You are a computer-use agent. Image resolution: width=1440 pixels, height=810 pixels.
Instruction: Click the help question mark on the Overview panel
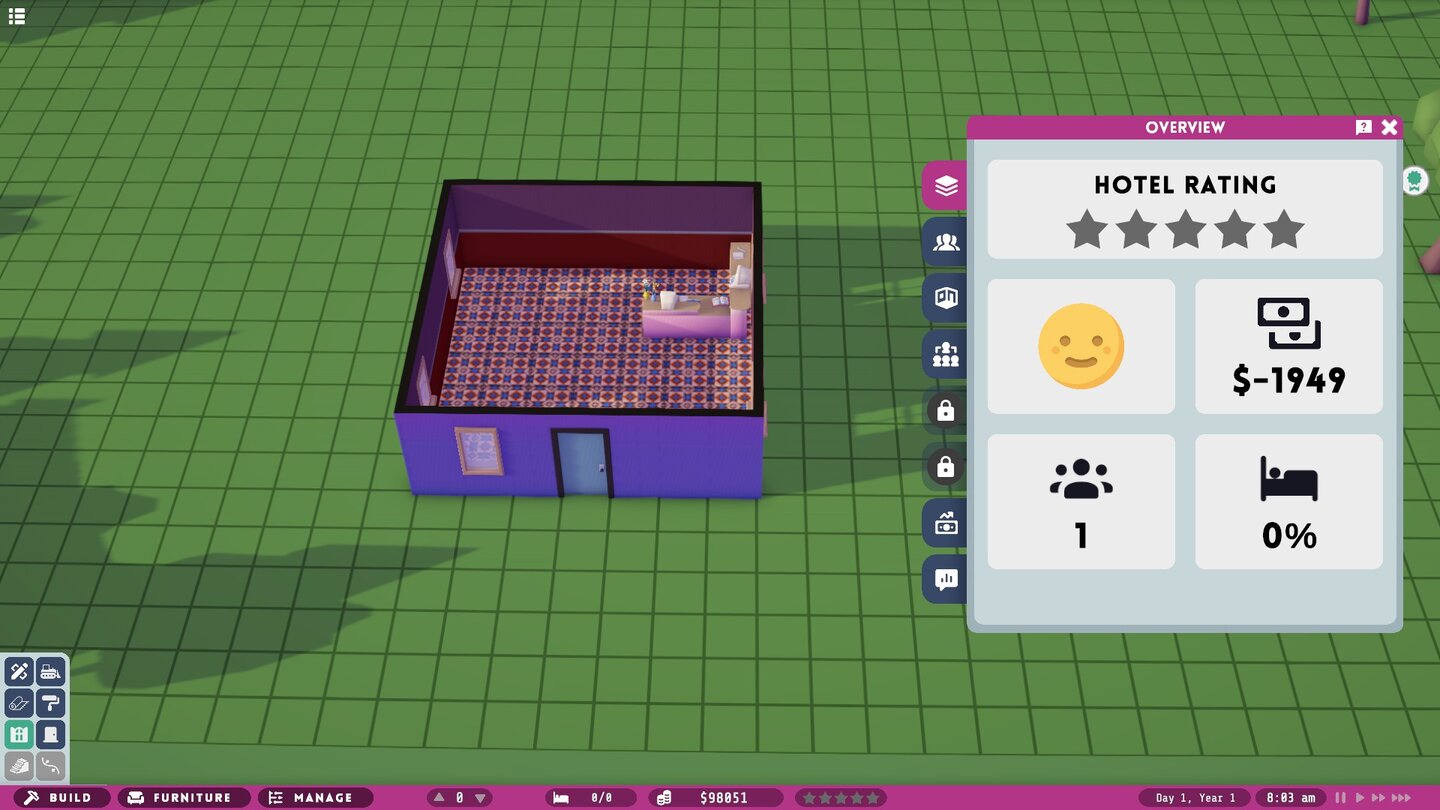point(1363,127)
